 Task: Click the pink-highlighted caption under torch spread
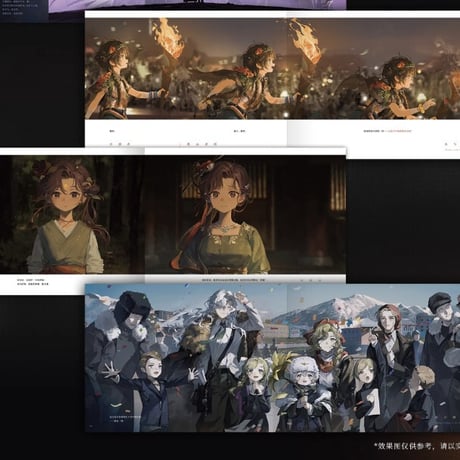click(387, 131)
